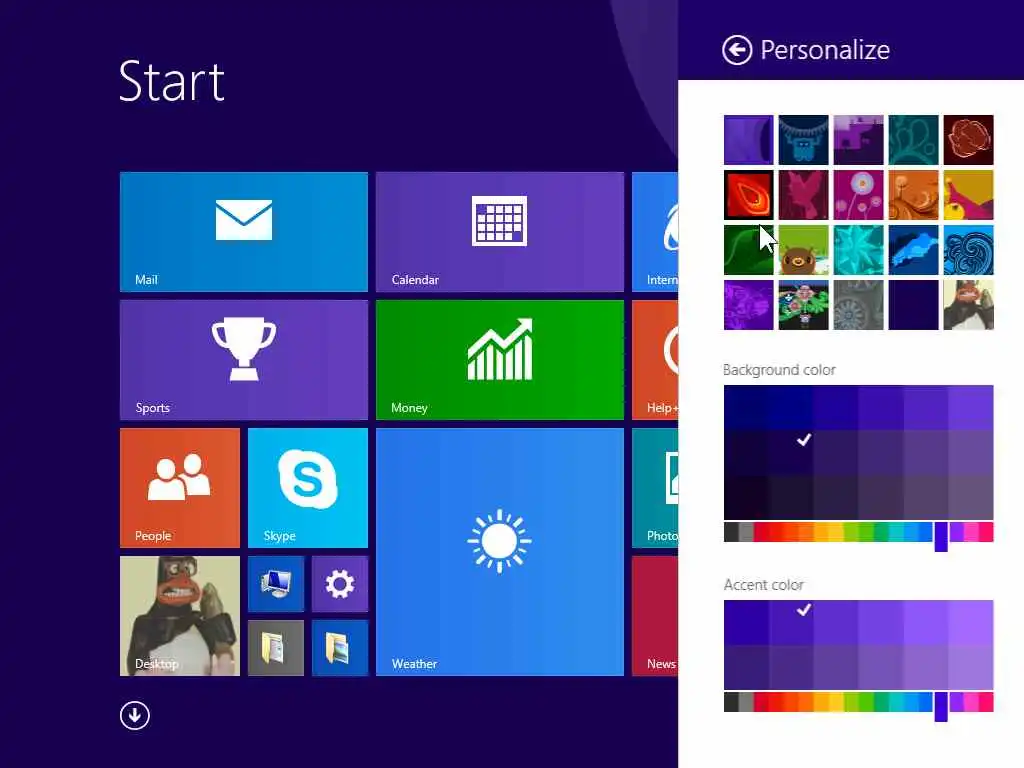Select the pink dandelion background
The image size is (1024, 768).
(x=858, y=195)
